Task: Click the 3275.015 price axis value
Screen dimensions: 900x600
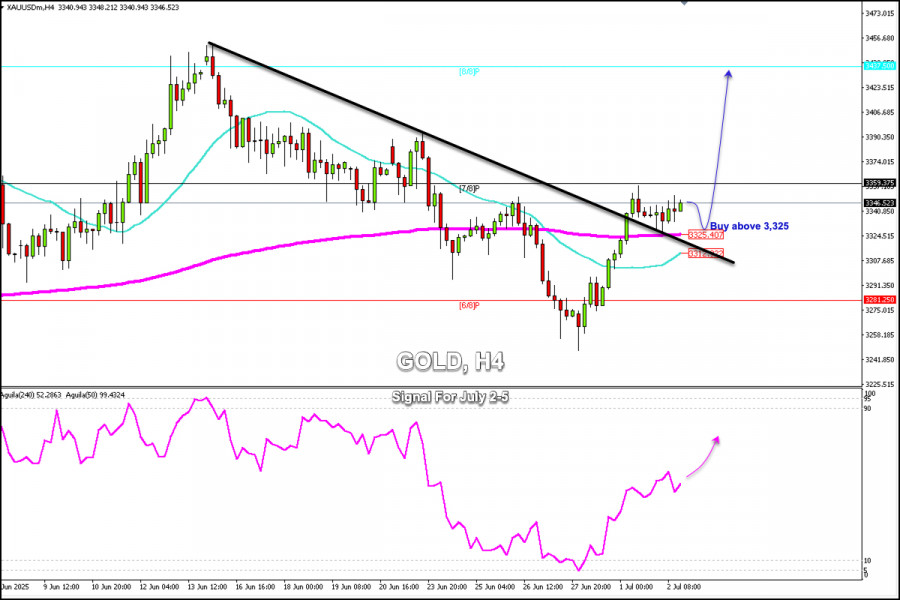Action: tap(880, 310)
